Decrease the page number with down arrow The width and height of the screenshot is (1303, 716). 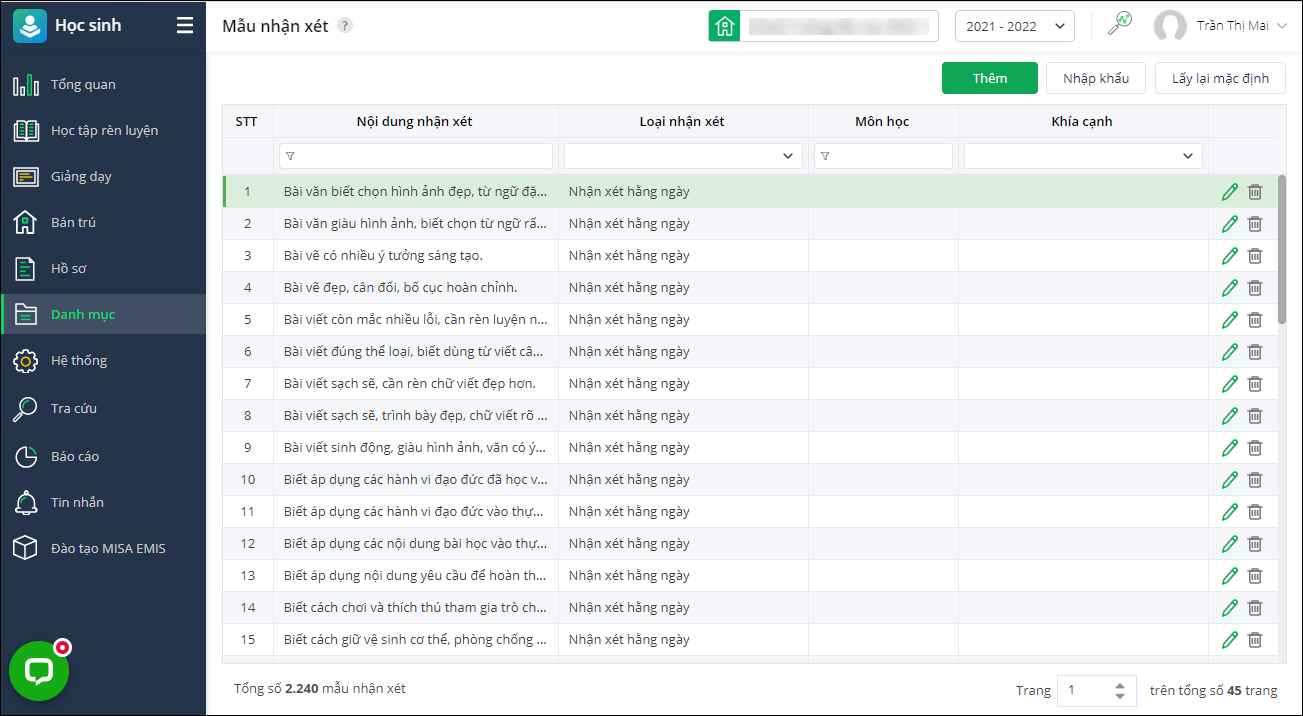pyautogui.click(x=1120, y=696)
